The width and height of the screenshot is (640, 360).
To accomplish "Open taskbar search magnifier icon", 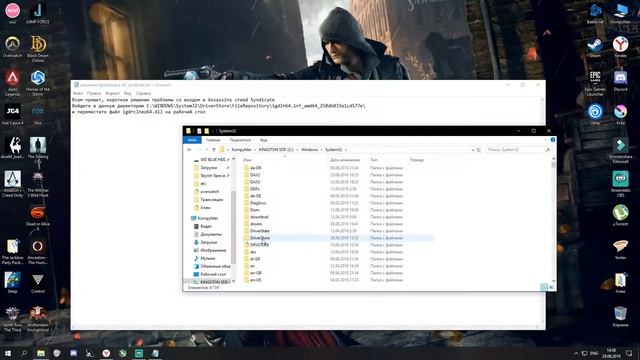I will coord(24,353).
